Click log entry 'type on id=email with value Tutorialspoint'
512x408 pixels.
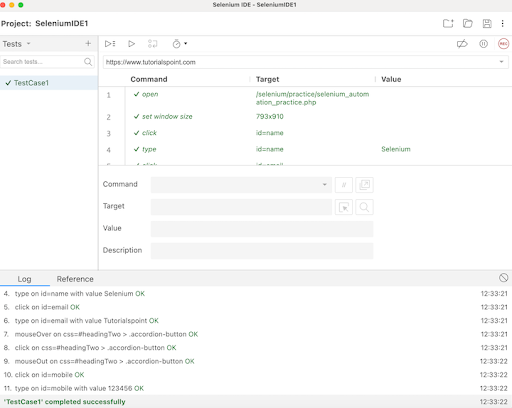pyautogui.click(x=256, y=321)
